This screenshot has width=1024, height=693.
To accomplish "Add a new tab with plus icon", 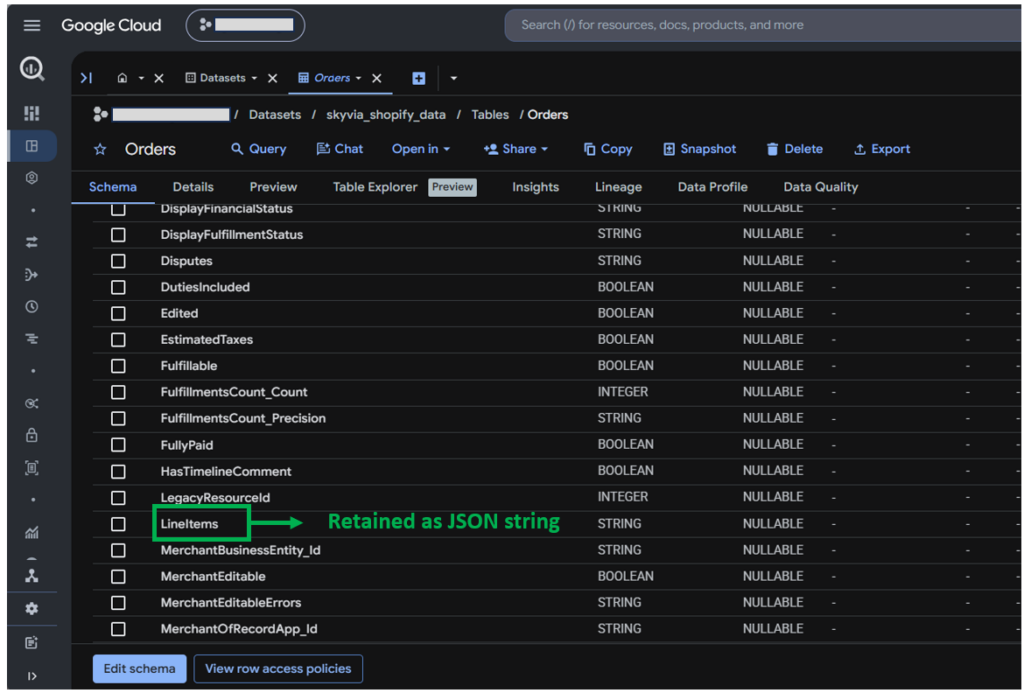I will point(419,78).
